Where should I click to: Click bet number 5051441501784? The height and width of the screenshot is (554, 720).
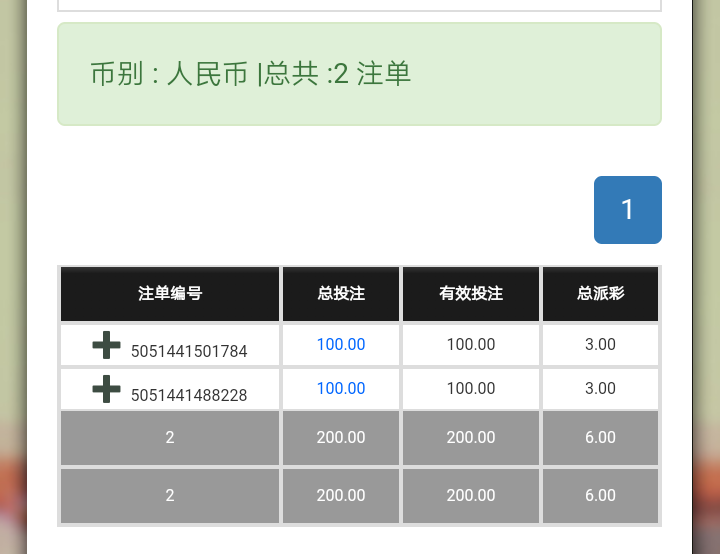click(189, 352)
